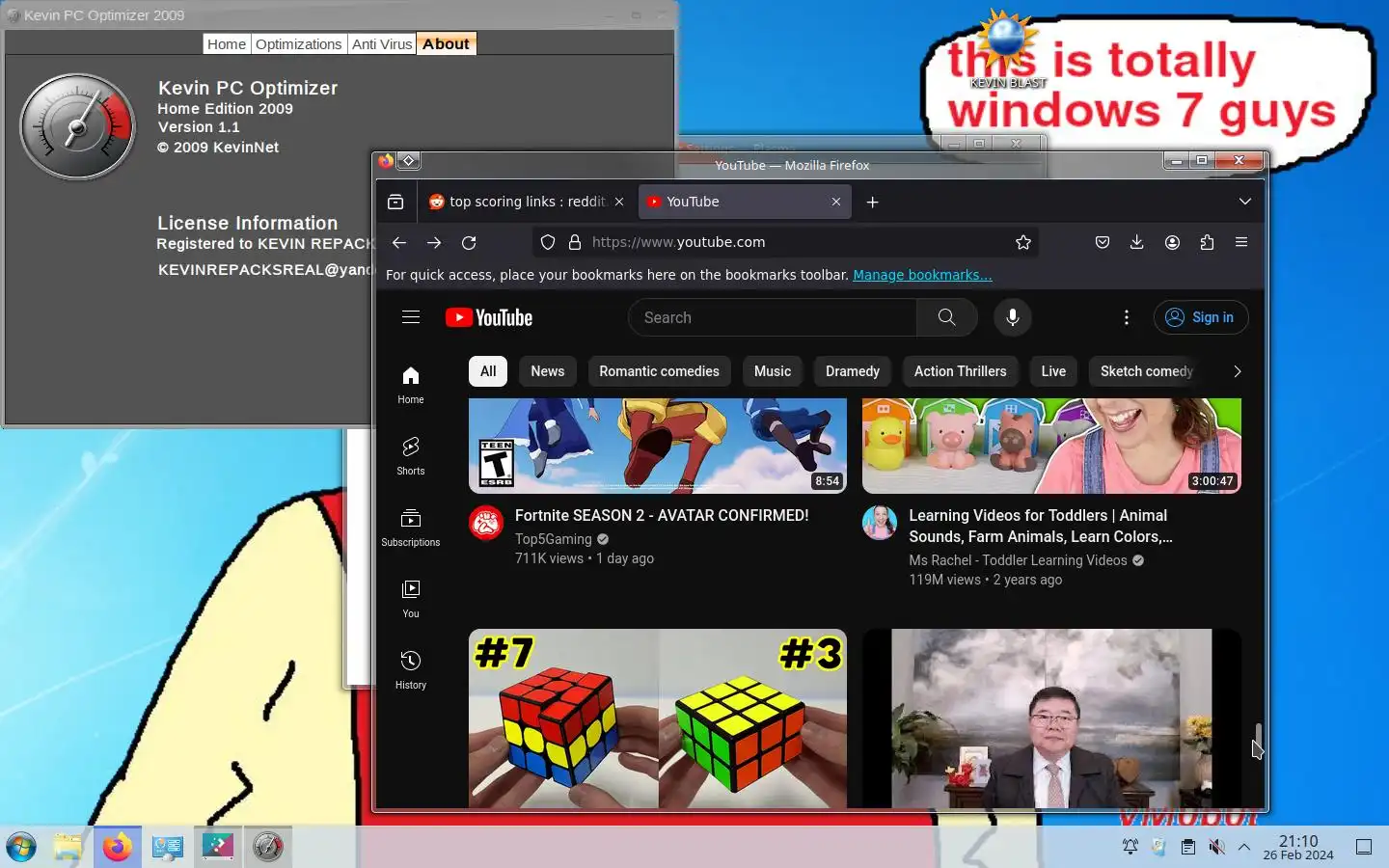Close the YouTube tab

coord(836,202)
